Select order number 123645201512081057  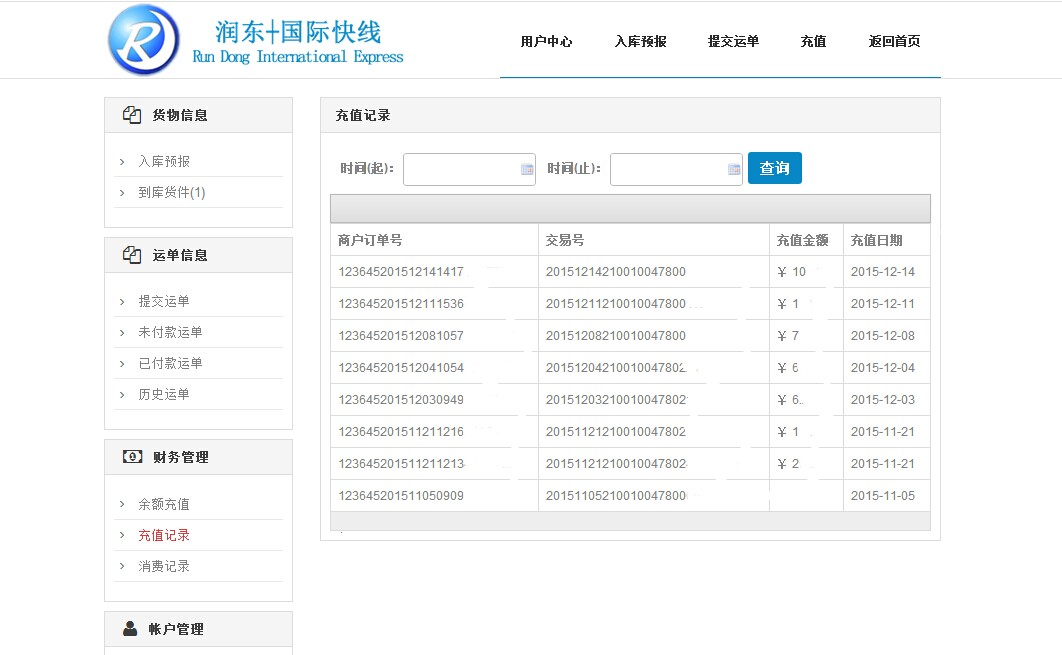[401, 335]
